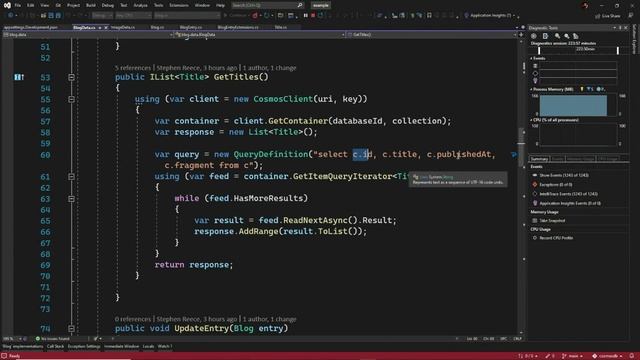This screenshot has width=640, height=360.
Task: Select the Events tab in Diagnostic Tools
Action: click(x=558, y=159)
